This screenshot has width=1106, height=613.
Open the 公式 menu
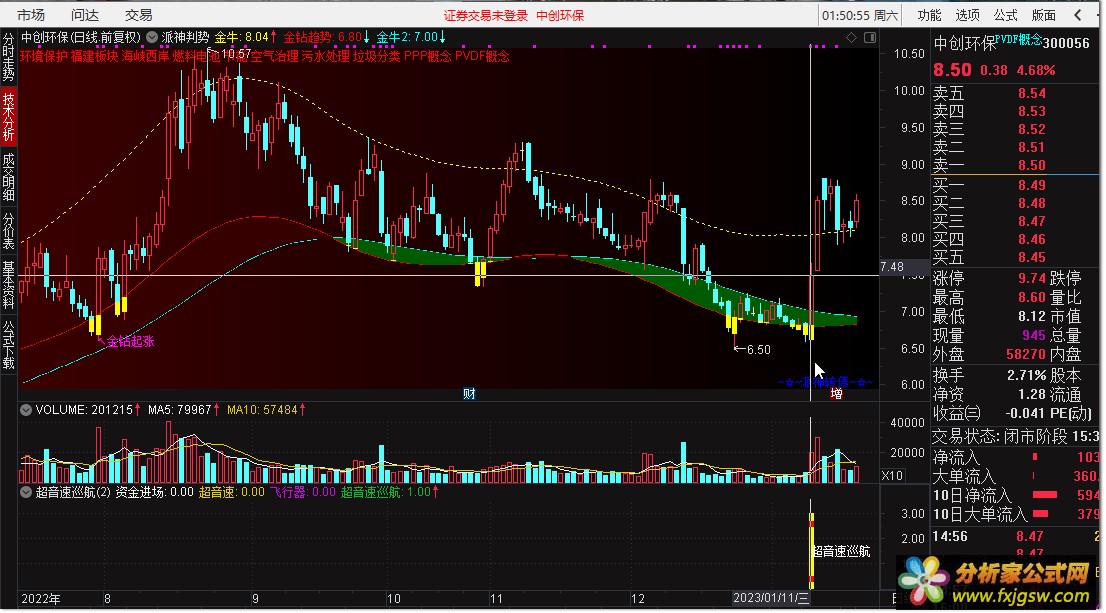(1005, 15)
